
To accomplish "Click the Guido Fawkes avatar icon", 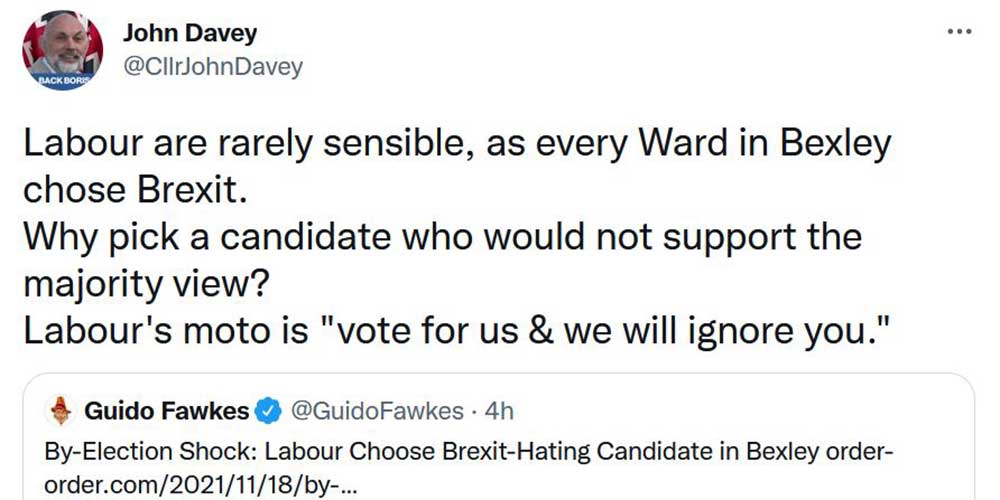I will [x=62, y=410].
